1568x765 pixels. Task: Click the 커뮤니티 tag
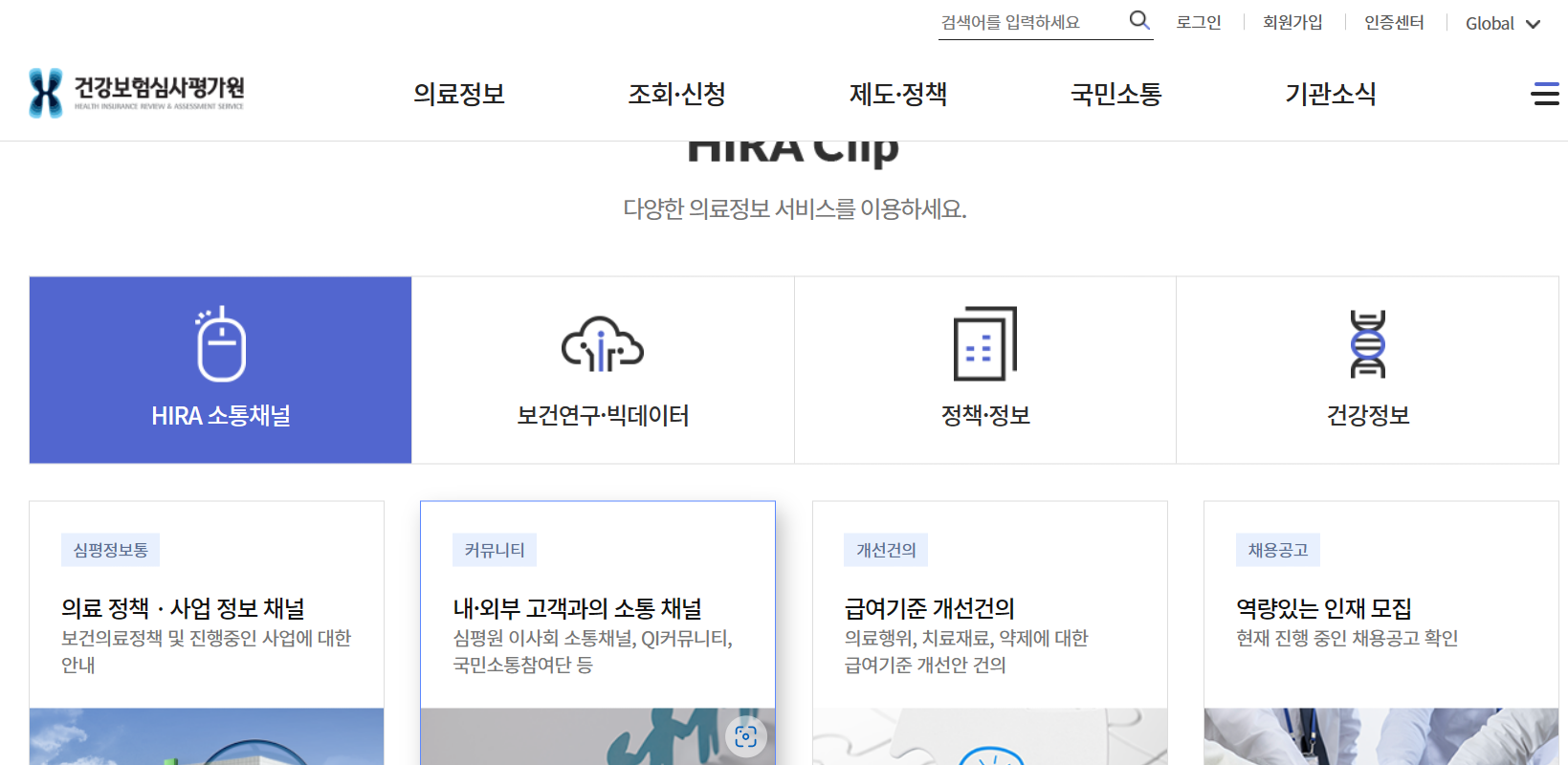coord(495,550)
